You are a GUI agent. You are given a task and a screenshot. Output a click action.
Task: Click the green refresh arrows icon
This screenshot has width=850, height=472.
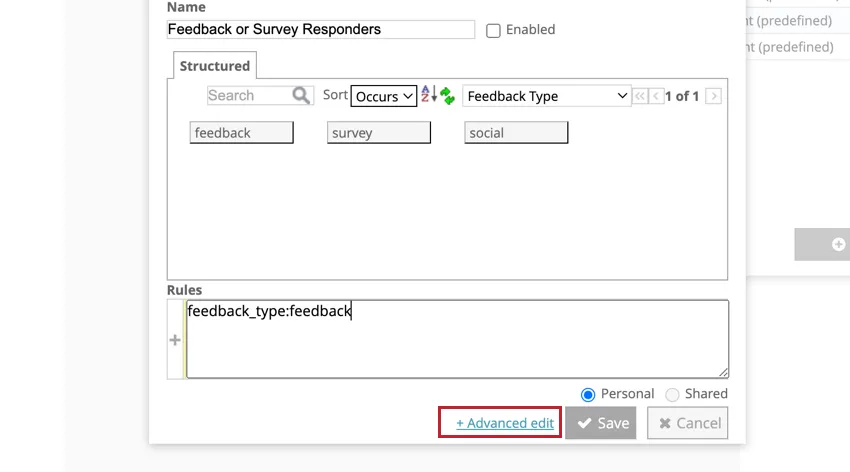[x=447, y=96]
